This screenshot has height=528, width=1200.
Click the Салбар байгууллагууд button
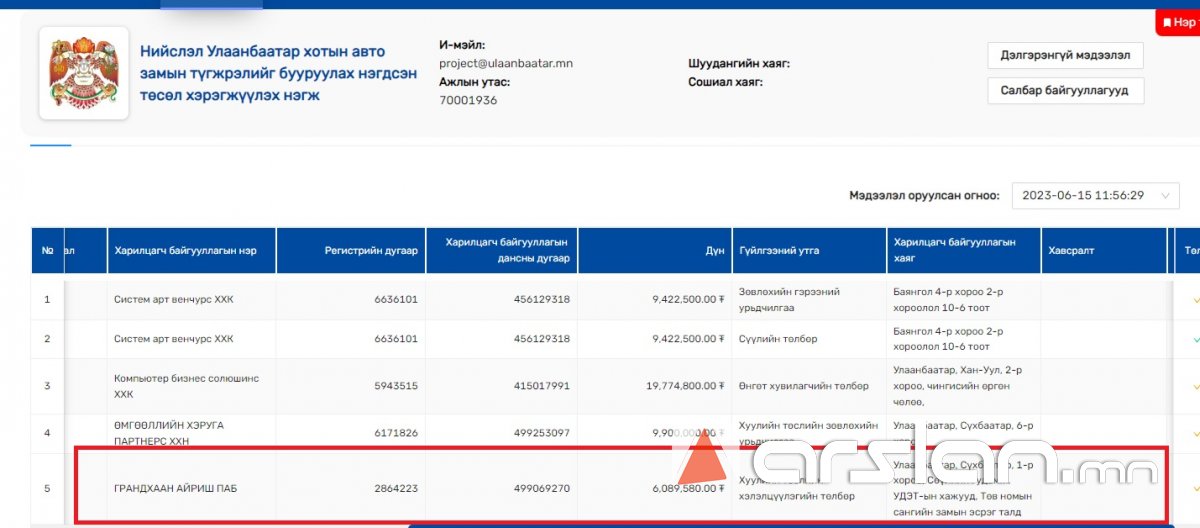1064,90
